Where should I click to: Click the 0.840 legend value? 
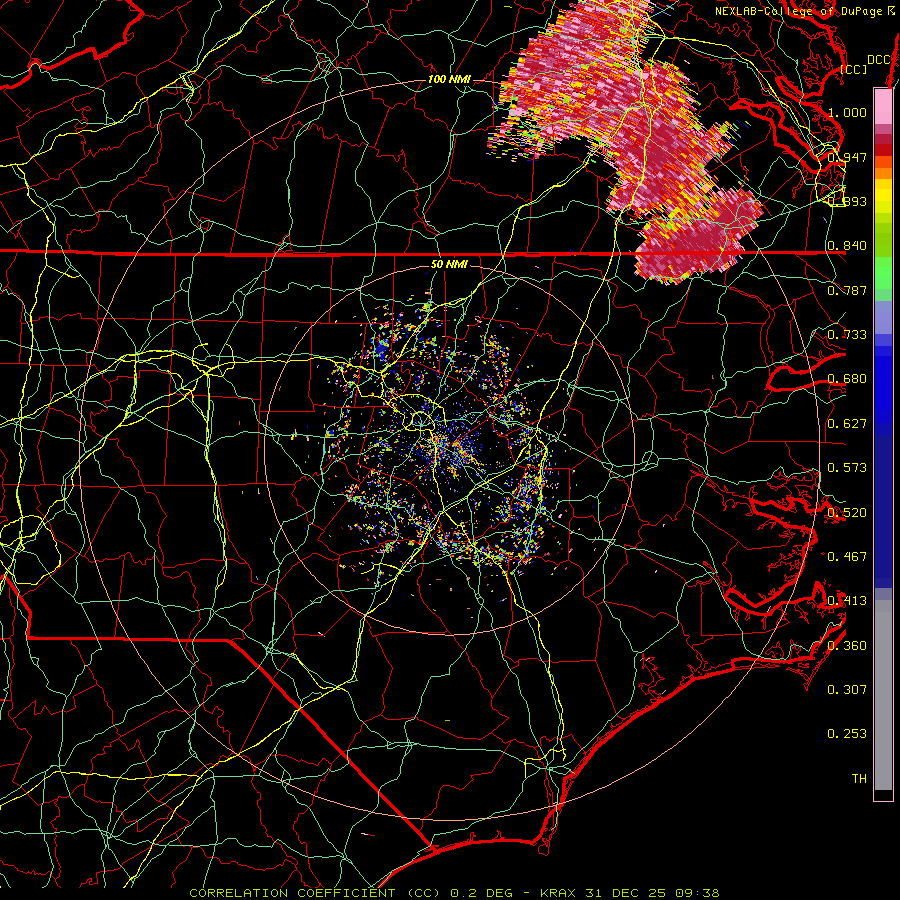pyautogui.click(x=847, y=246)
